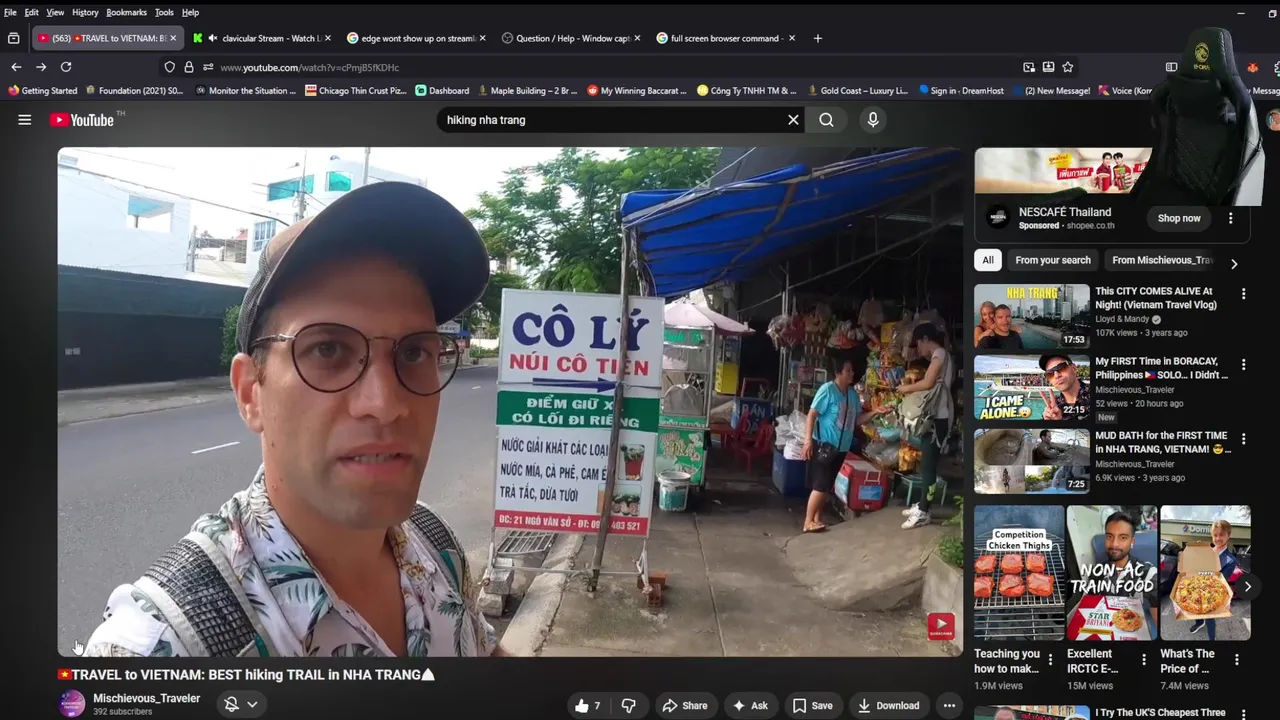Like the video with thumbs up

coord(588,705)
